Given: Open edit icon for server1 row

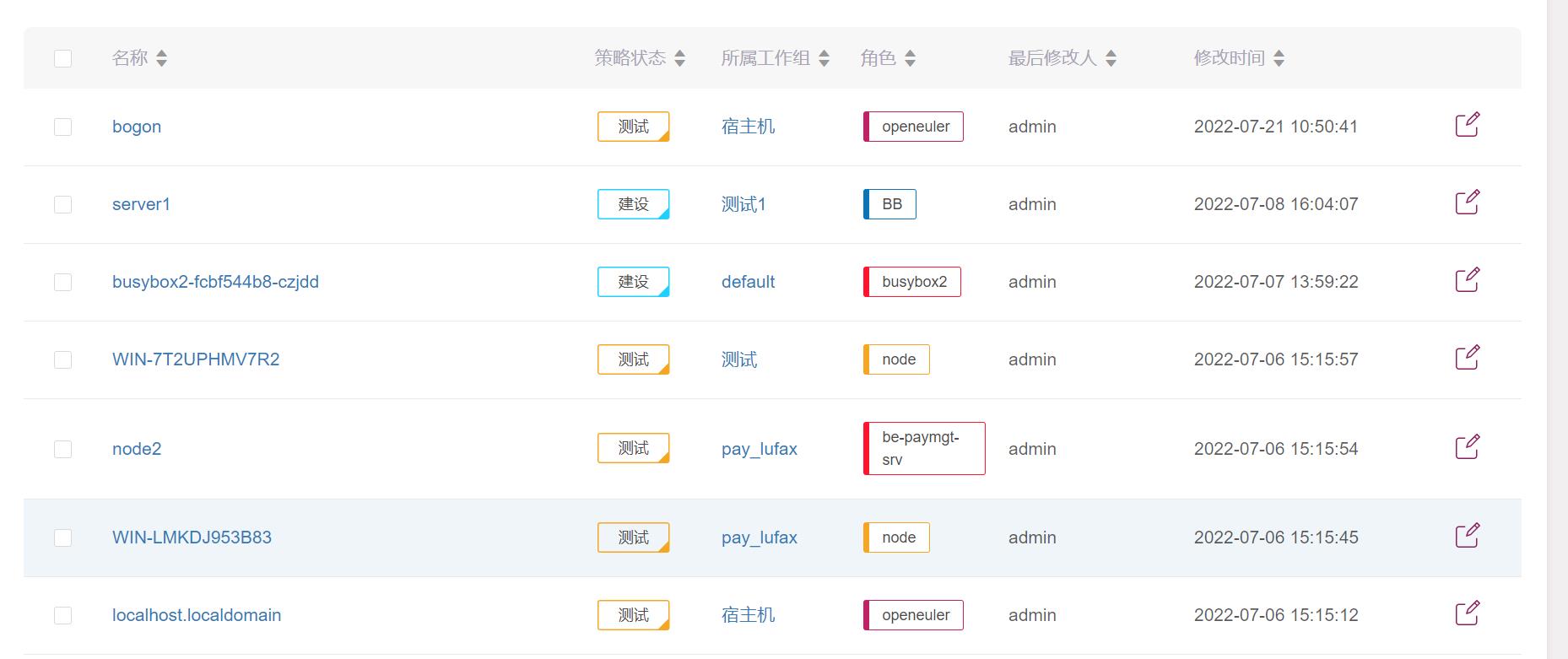Looking at the screenshot, I should coord(1467,203).
